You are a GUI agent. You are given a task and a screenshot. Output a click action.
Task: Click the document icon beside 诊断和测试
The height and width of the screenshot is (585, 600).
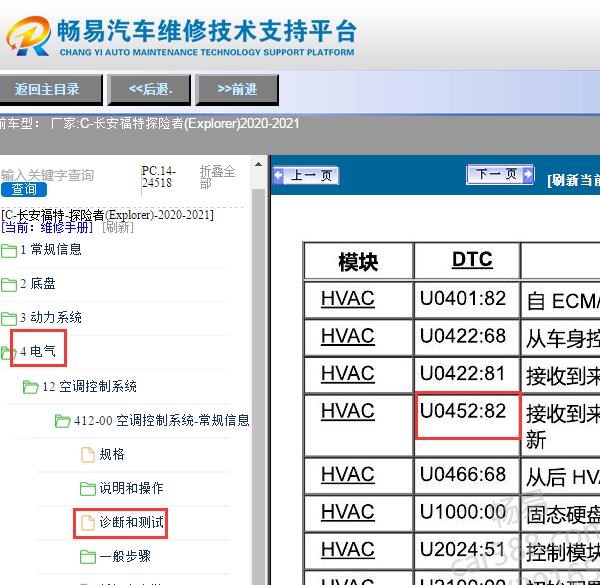88,523
